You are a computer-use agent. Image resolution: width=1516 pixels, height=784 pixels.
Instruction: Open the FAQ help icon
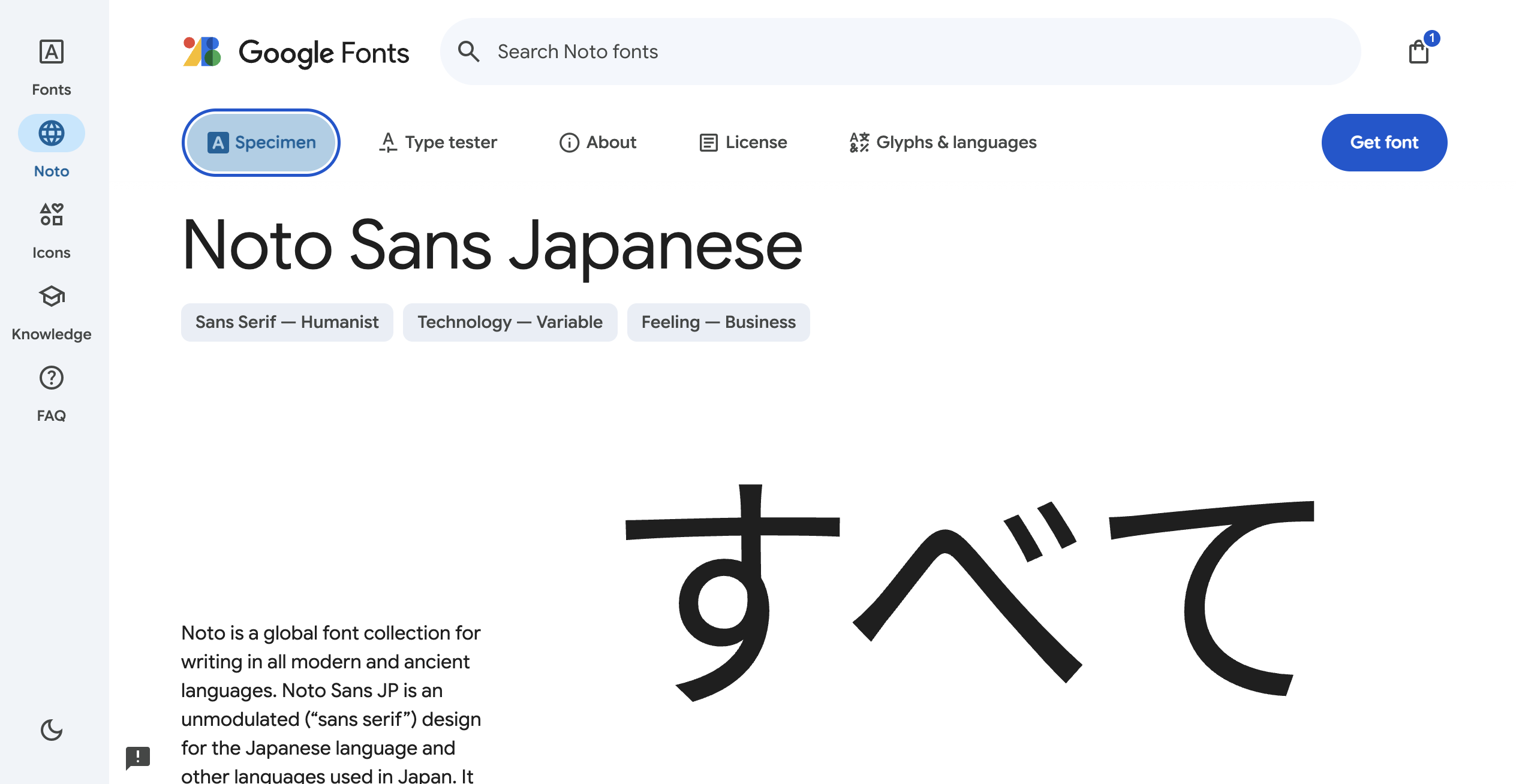(52, 378)
